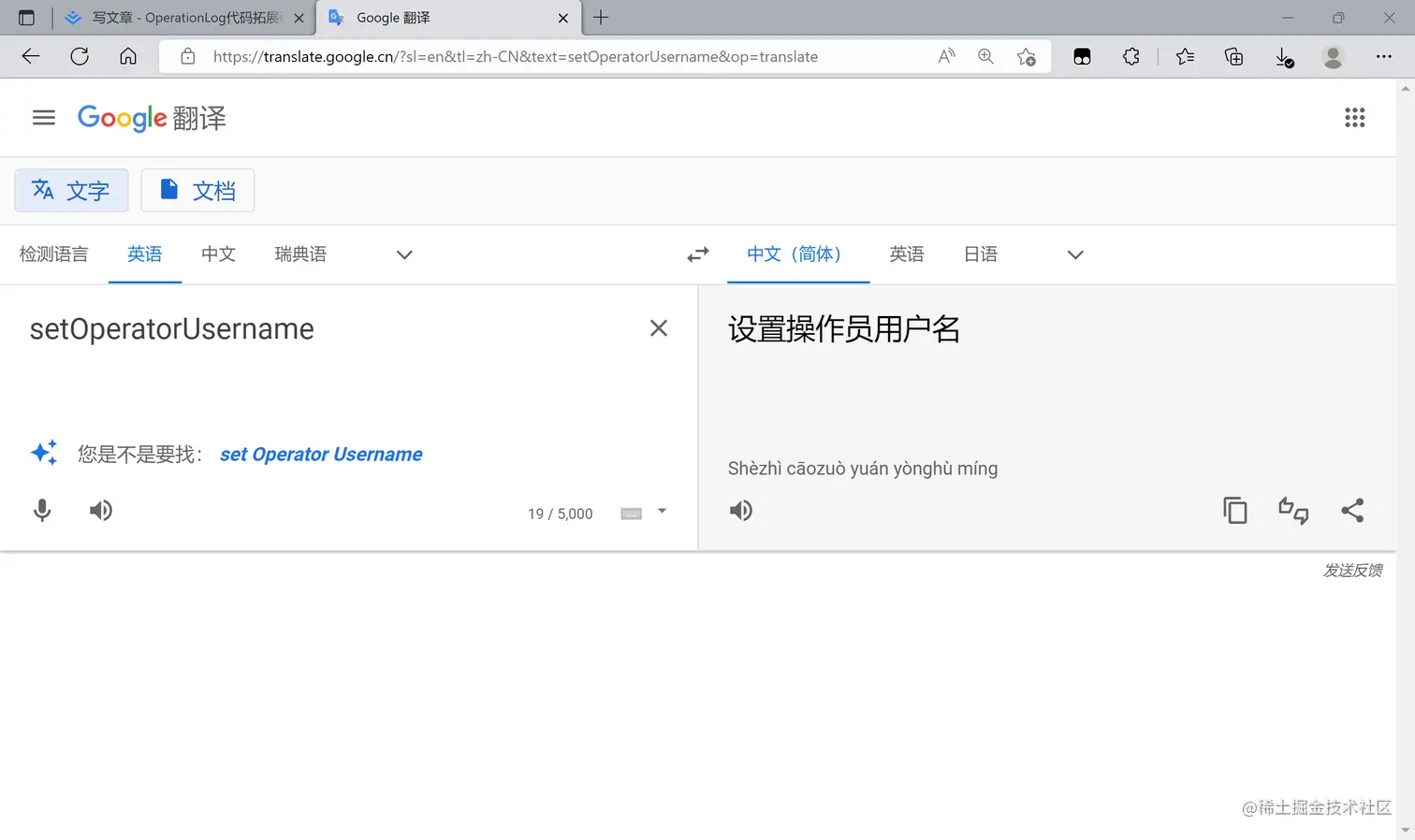
Task: Select 中文 as source language
Action: (218, 254)
